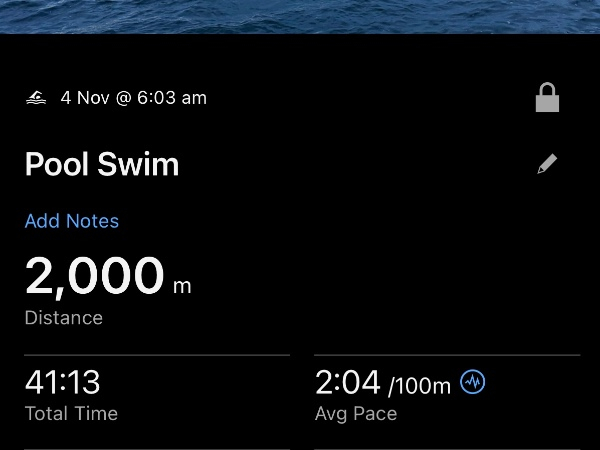This screenshot has width=600, height=450.
Task: Tap the Distance label
Action: (64, 318)
